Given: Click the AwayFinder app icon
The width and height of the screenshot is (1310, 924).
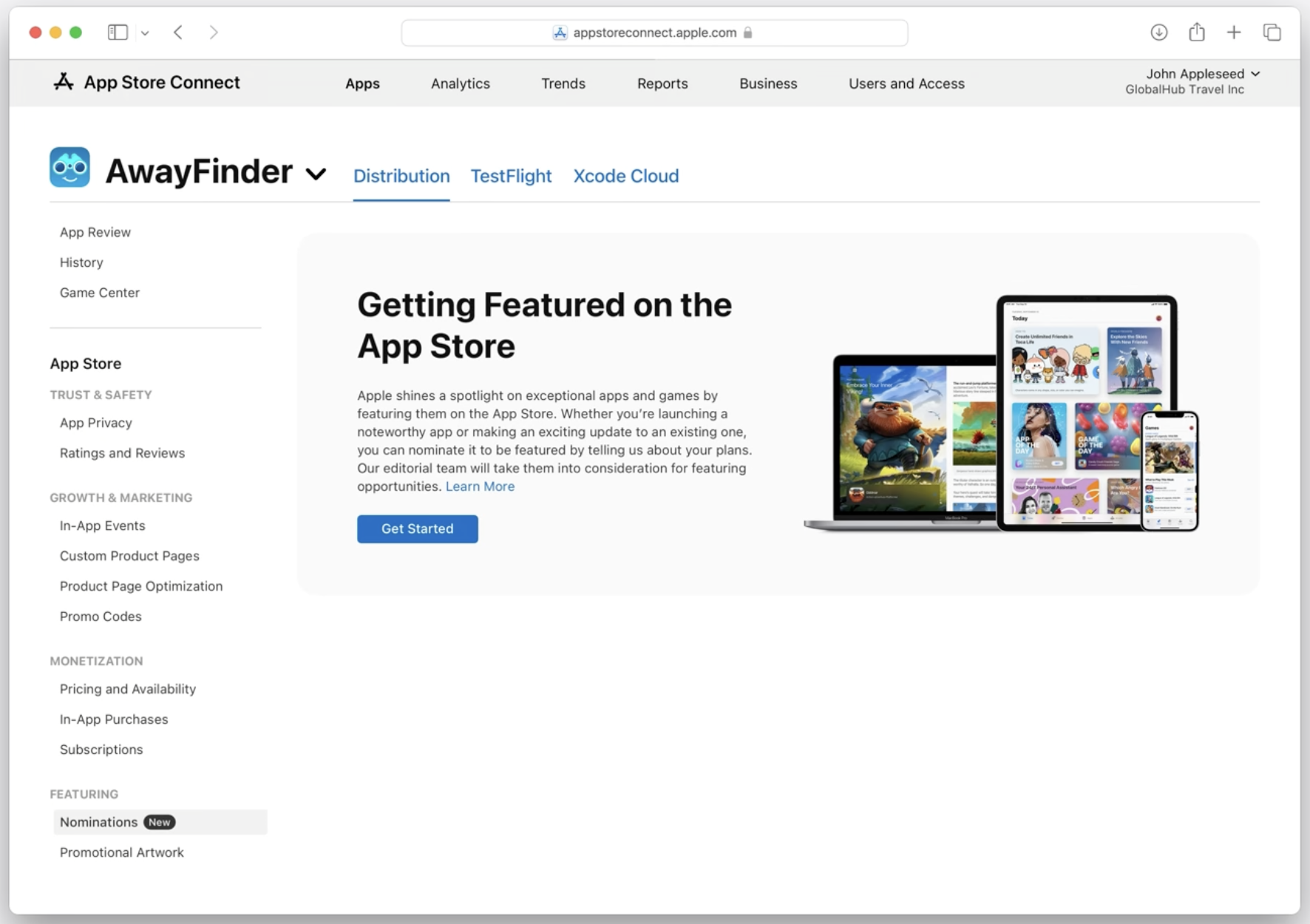Looking at the screenshot, I should click(69, 167).
